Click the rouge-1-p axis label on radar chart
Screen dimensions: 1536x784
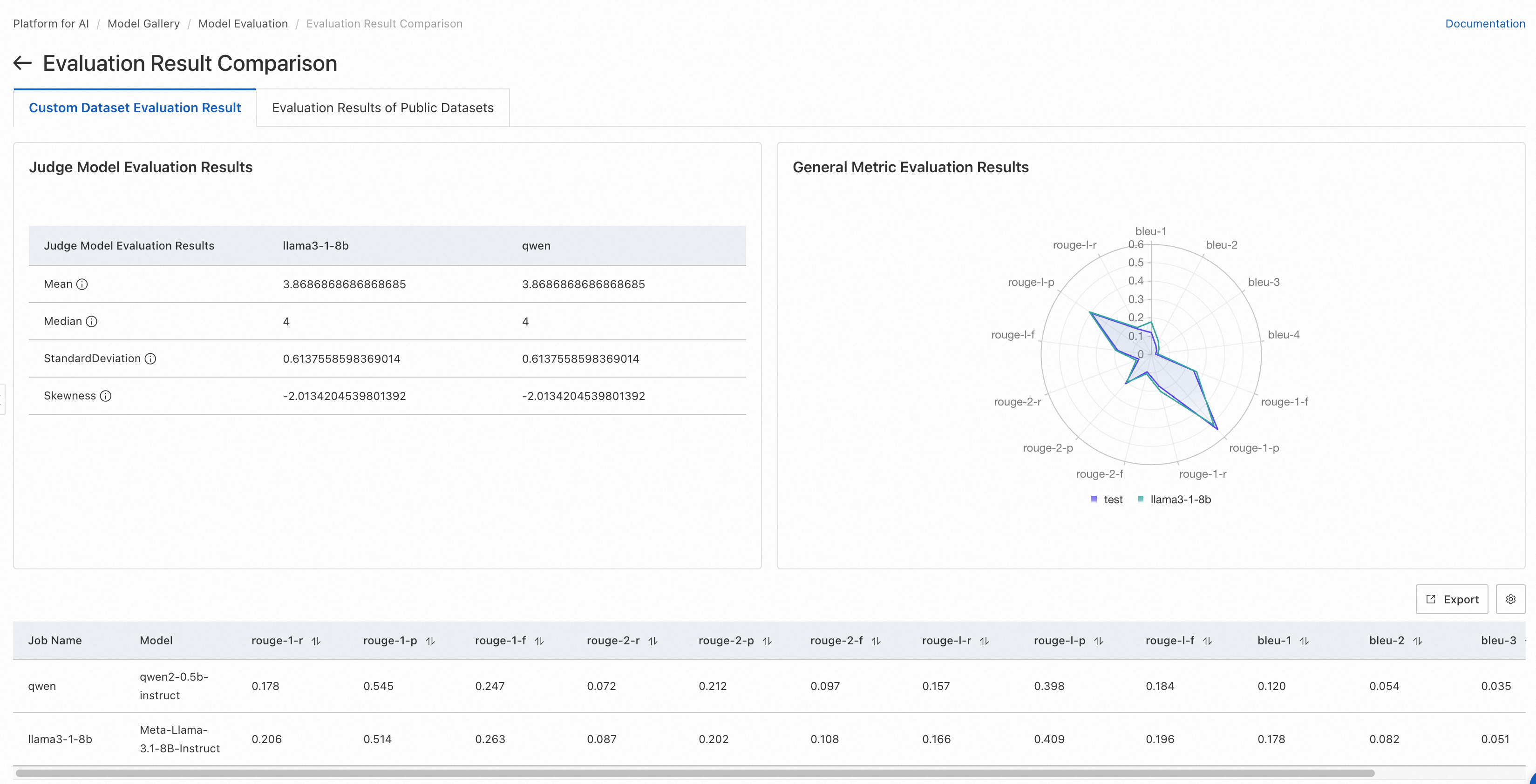tap(1254, 448)
